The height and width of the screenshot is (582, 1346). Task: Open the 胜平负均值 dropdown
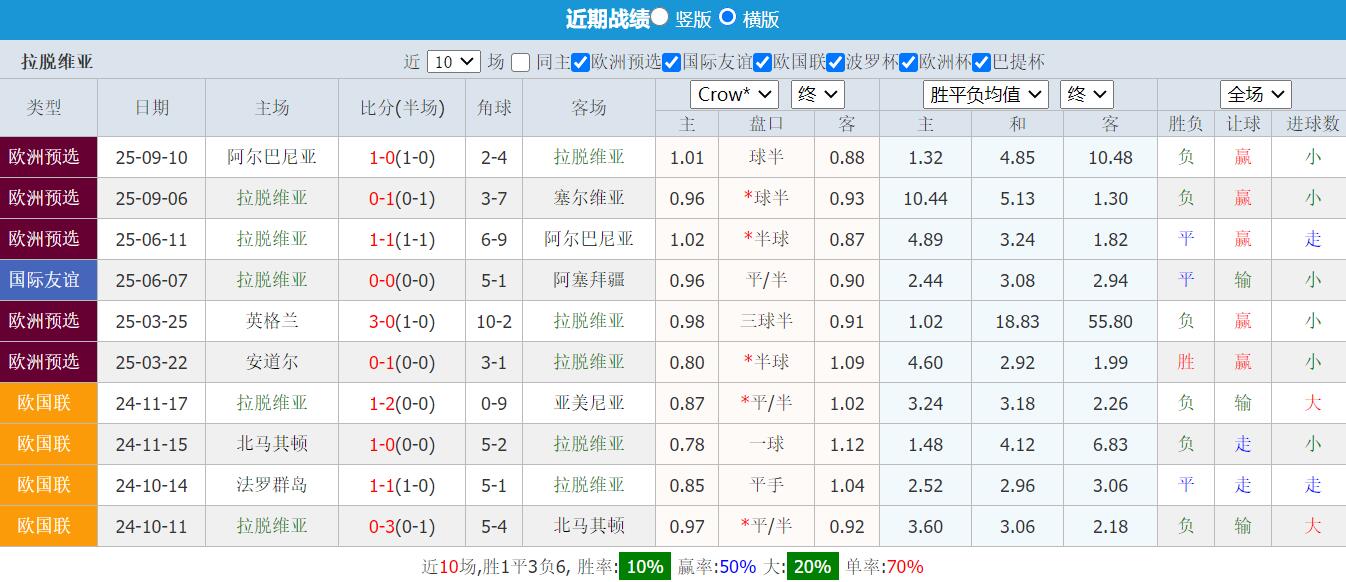[x=985, y=94]
